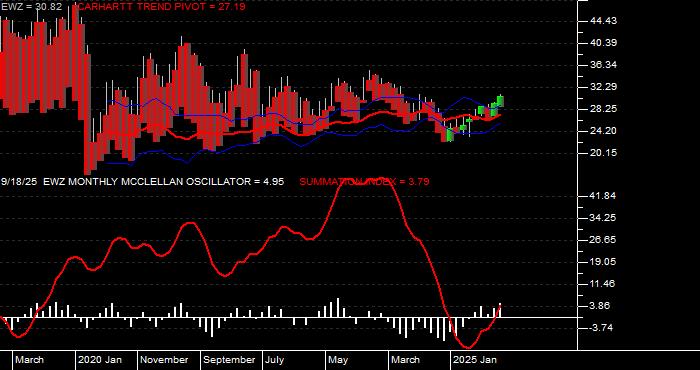Click the 28.25 price axis value

(x=603, y=109)
